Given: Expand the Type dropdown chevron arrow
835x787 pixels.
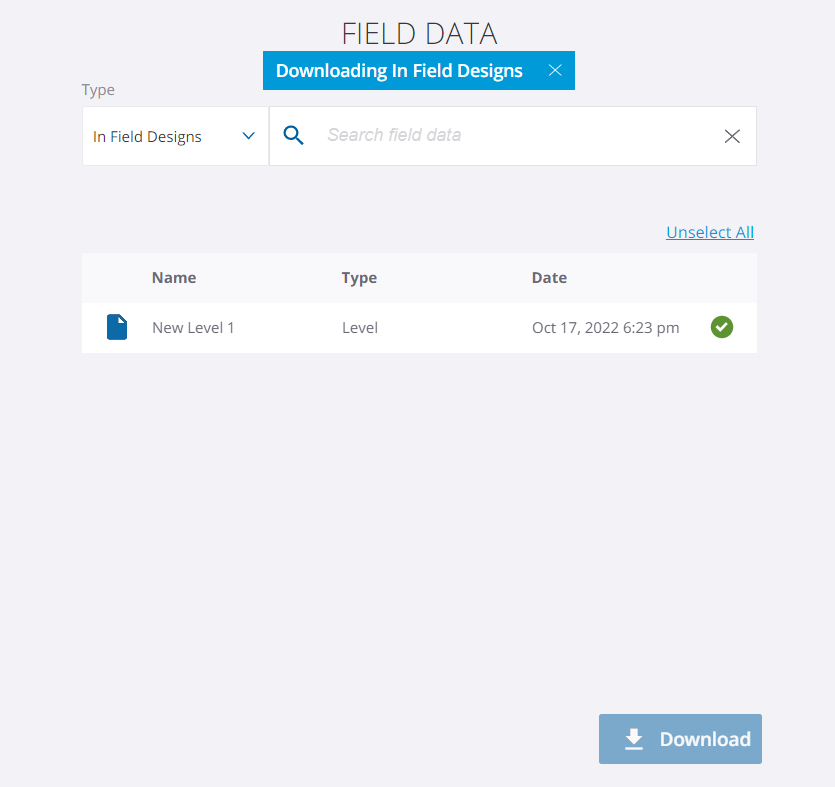Looking at the screenshot, I should [249, 136].
